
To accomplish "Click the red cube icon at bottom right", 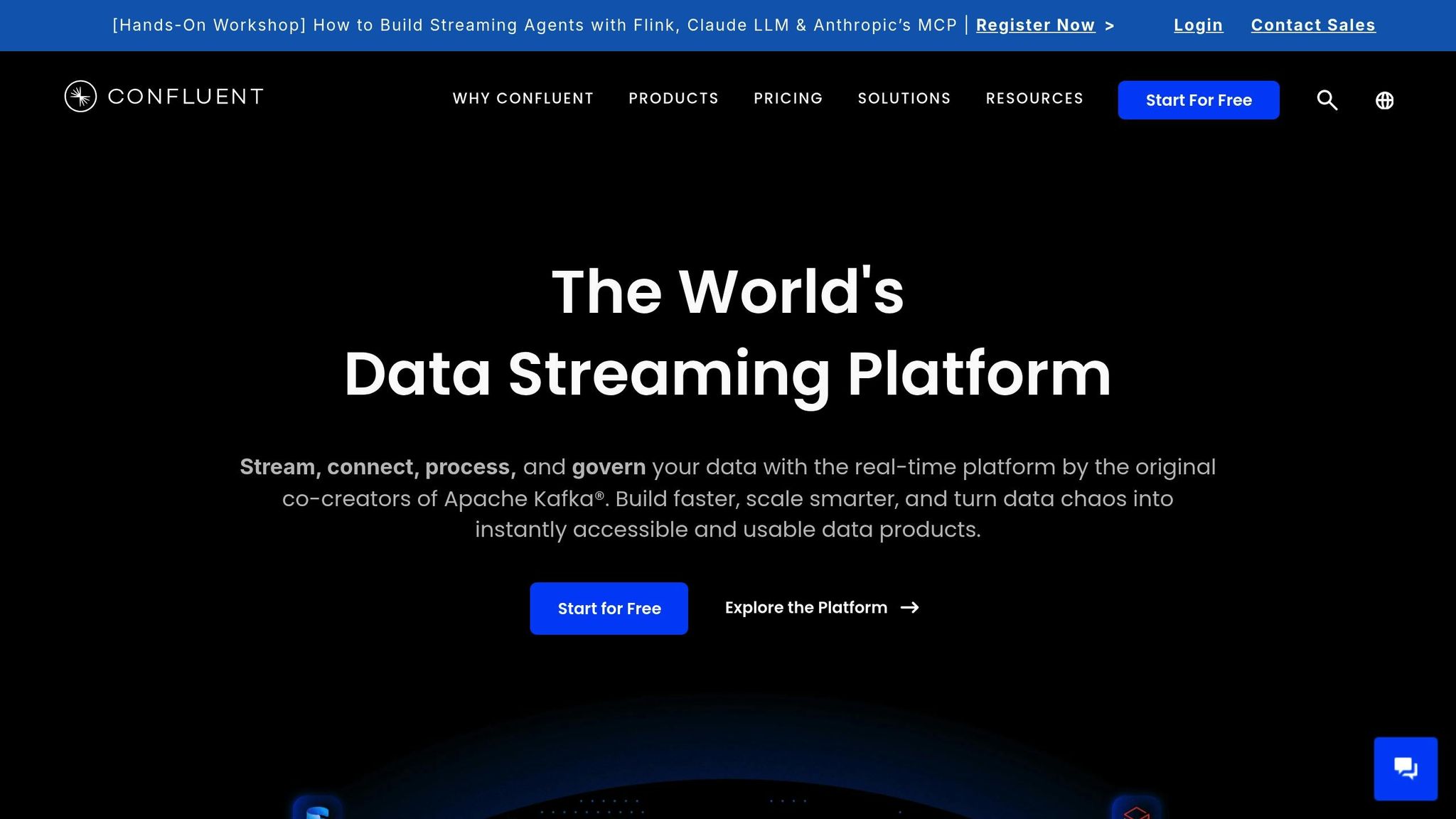I will tap(1136, 811).
